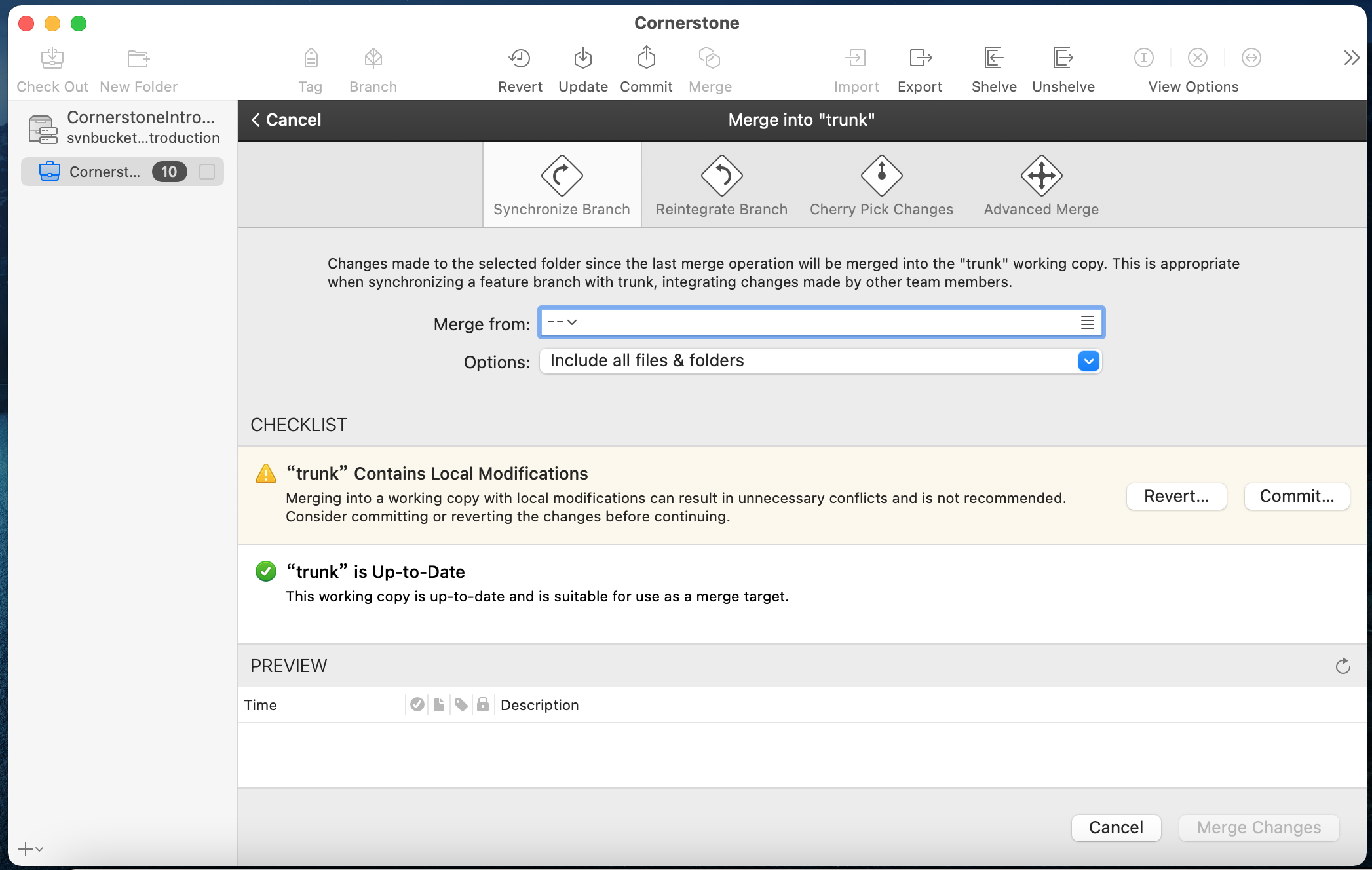Show more toolbar items via double chevron
The width and height of the screenshot is (1372, 870).
[x=1351, y=58]
